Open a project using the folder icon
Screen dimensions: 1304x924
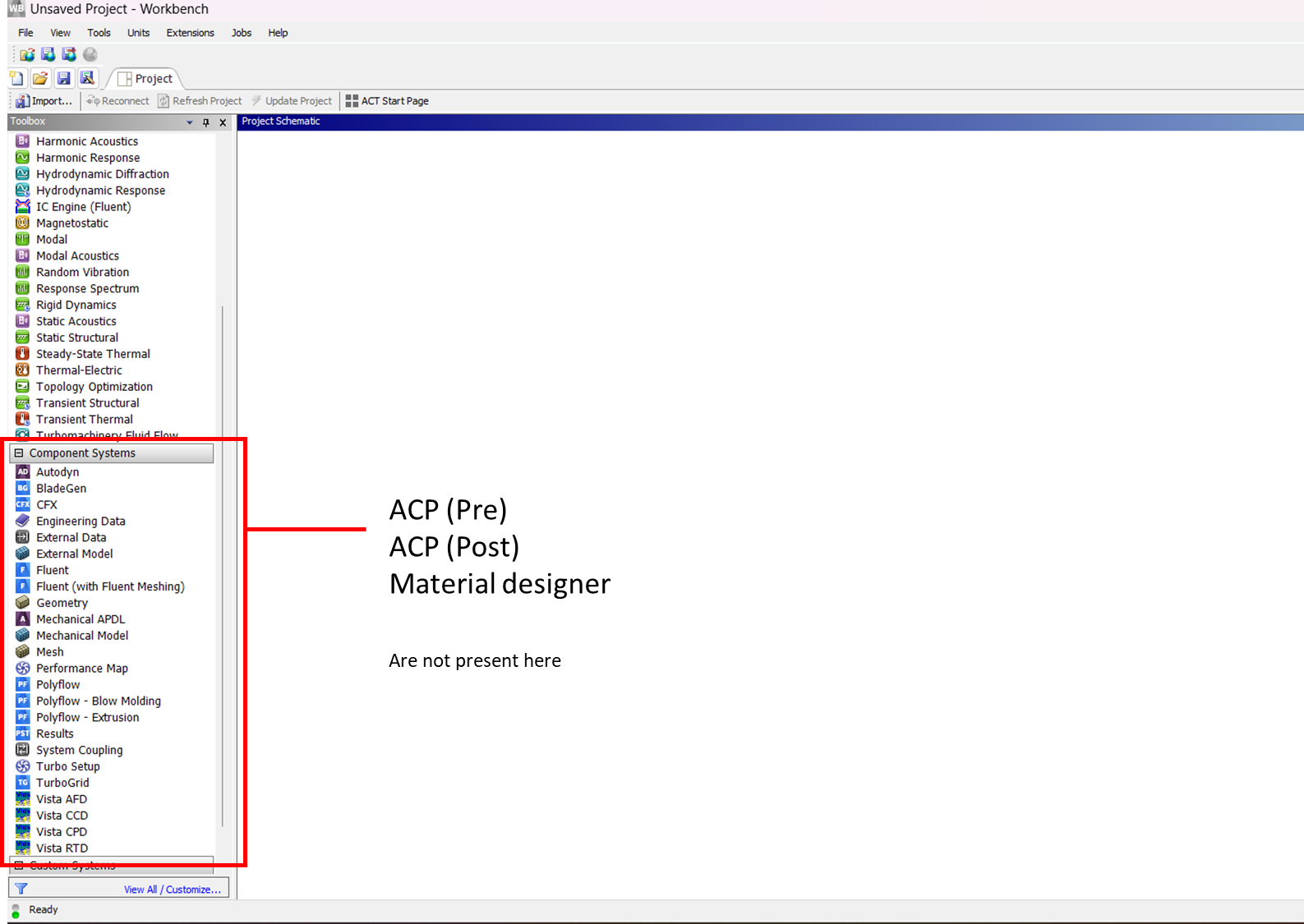(x=39, y=78)
